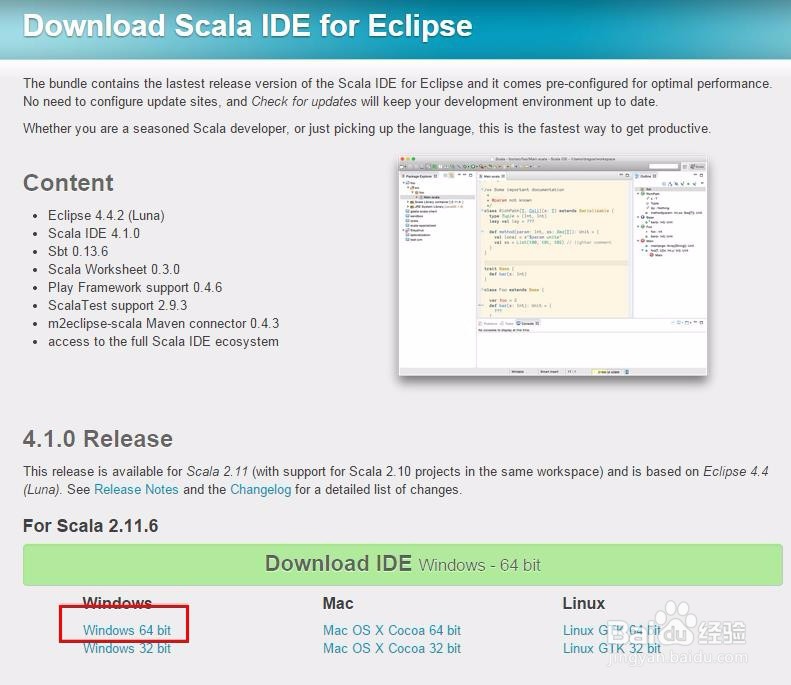This screenshot has width=791, height=685.
Task: Click the 'Scala Worksheet 0.3.0' list item
Action: click(114, 269)
